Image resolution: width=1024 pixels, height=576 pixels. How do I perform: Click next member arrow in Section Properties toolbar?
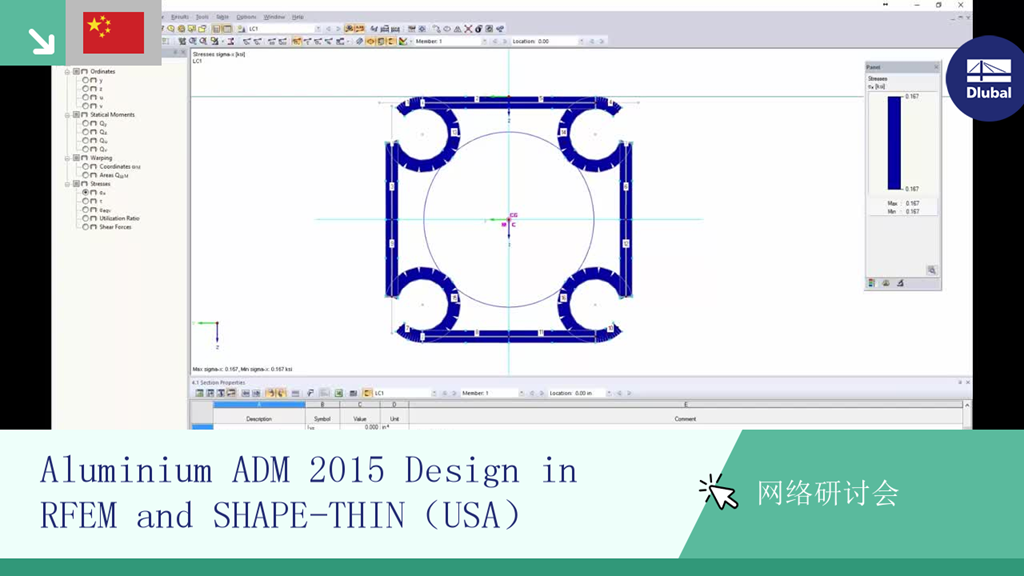point(541,393)
